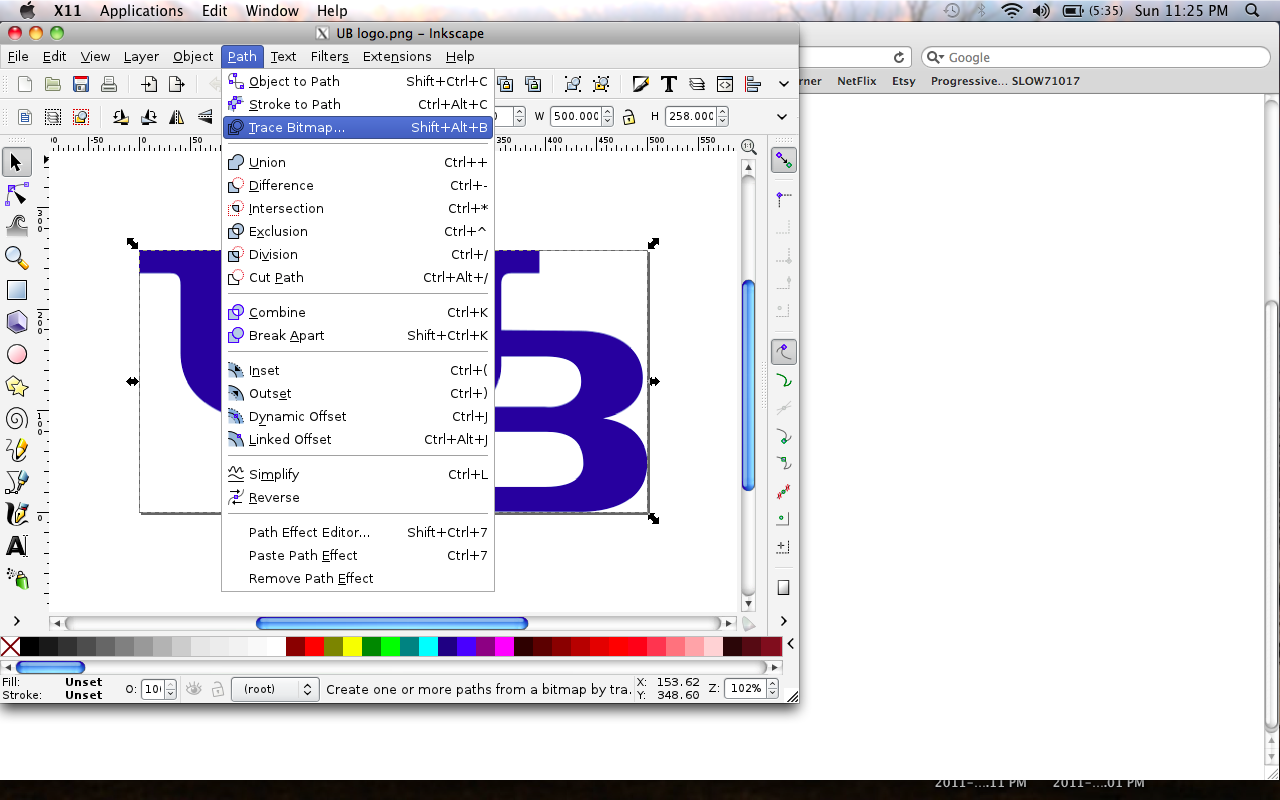Image resolution: width=1280 pixels, height=800 pixels.
Task: Pick the yellow palette swatch
Action: 352,647
